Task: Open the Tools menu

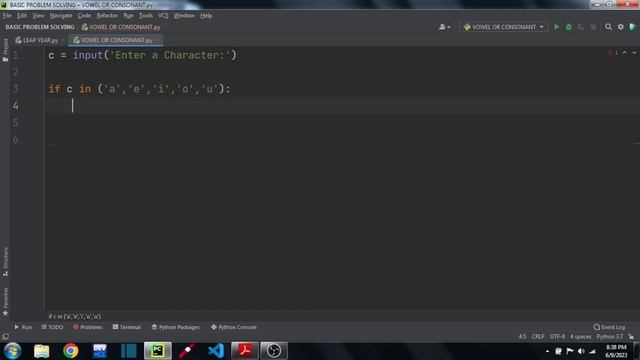Action: [x=145, y=16]
